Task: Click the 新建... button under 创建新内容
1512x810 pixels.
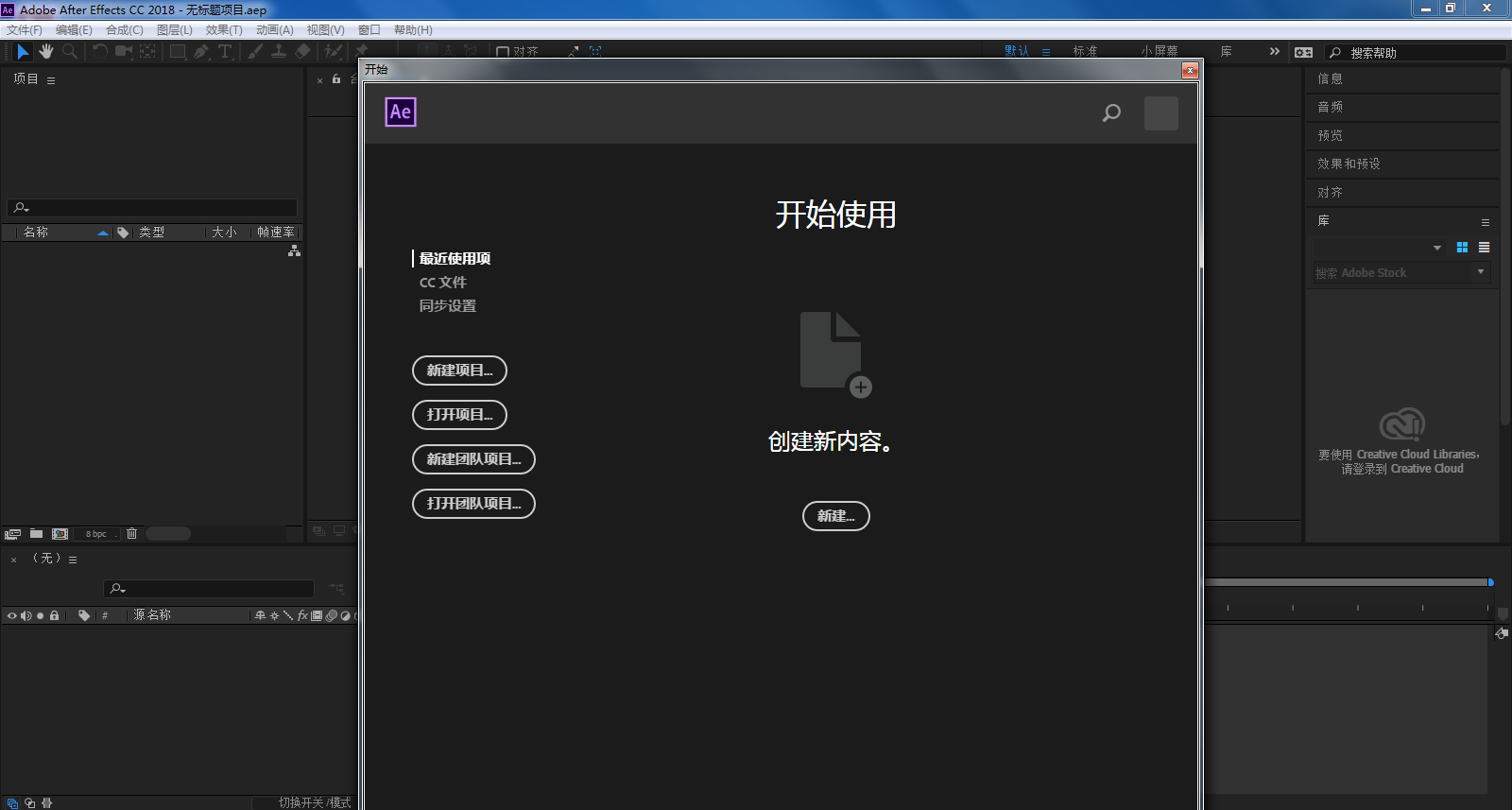Action: point(836,516)
